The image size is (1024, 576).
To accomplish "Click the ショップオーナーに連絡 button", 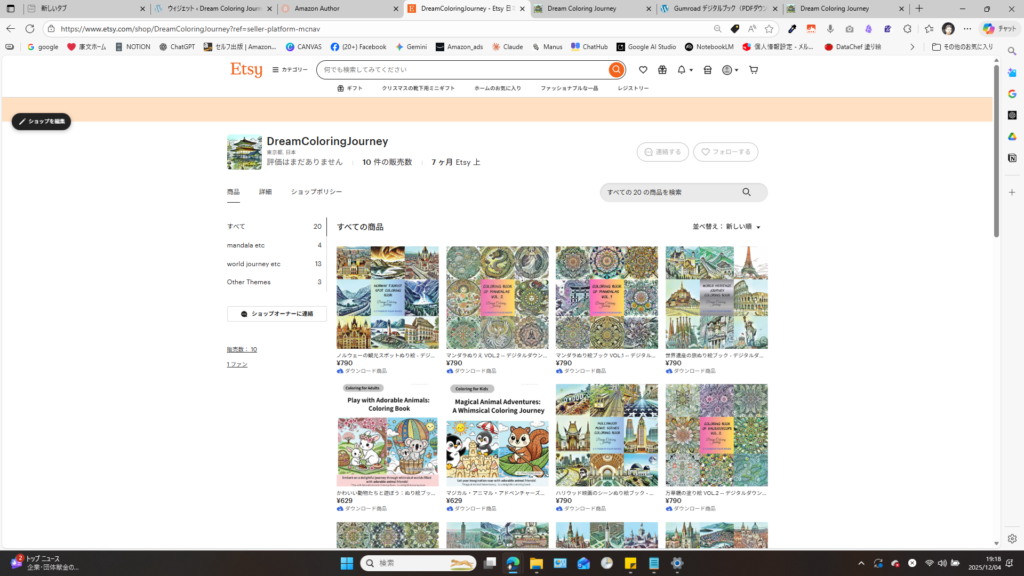I will click(277, 314).
